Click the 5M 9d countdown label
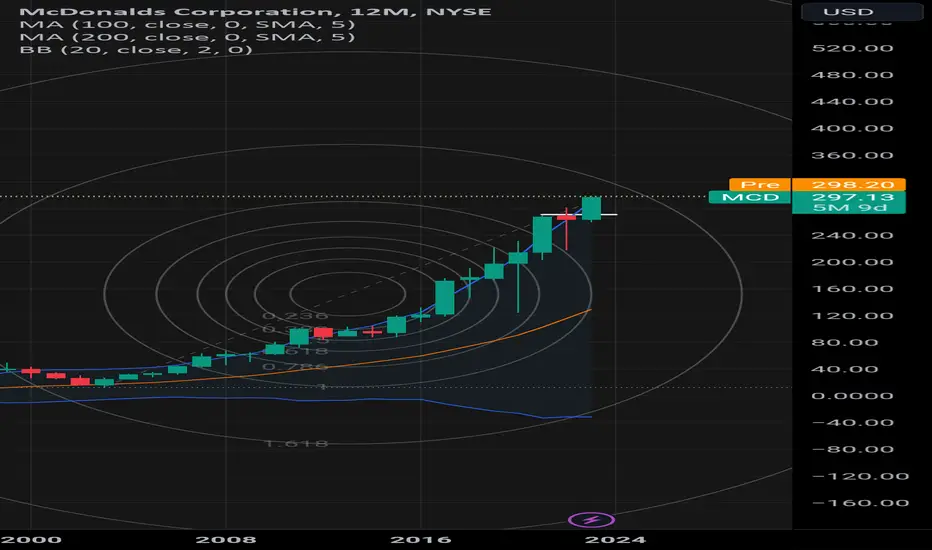This screenshot has height=550, width=932. (x=849, y=208)
